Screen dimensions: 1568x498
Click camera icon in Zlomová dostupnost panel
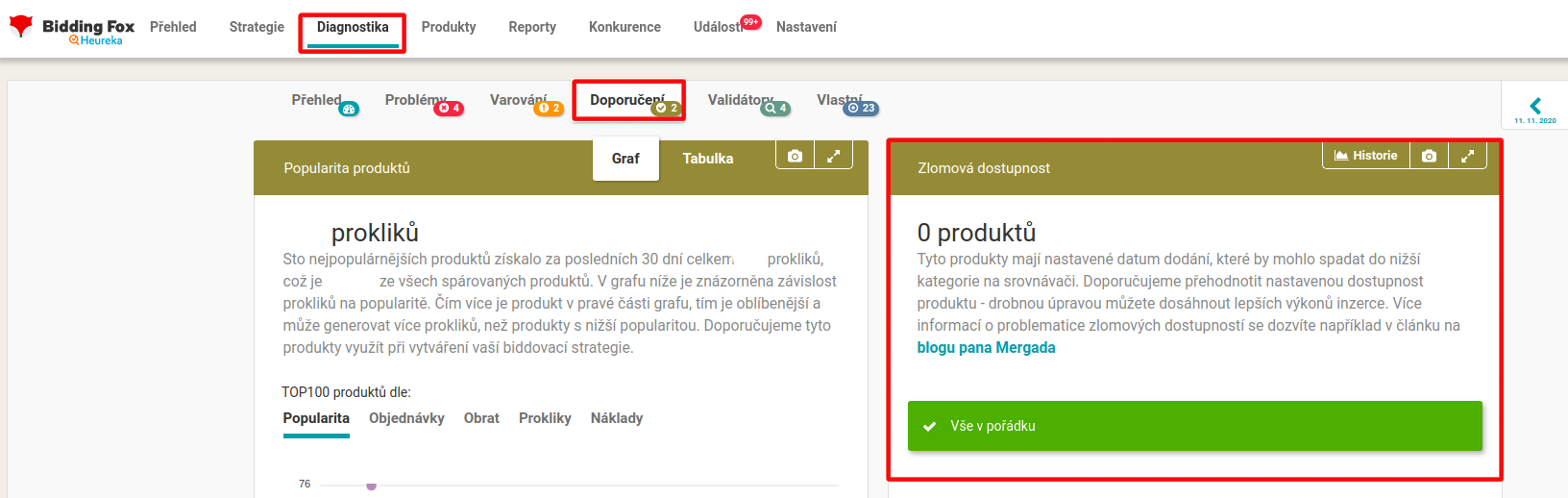(x=1429, y=156)
